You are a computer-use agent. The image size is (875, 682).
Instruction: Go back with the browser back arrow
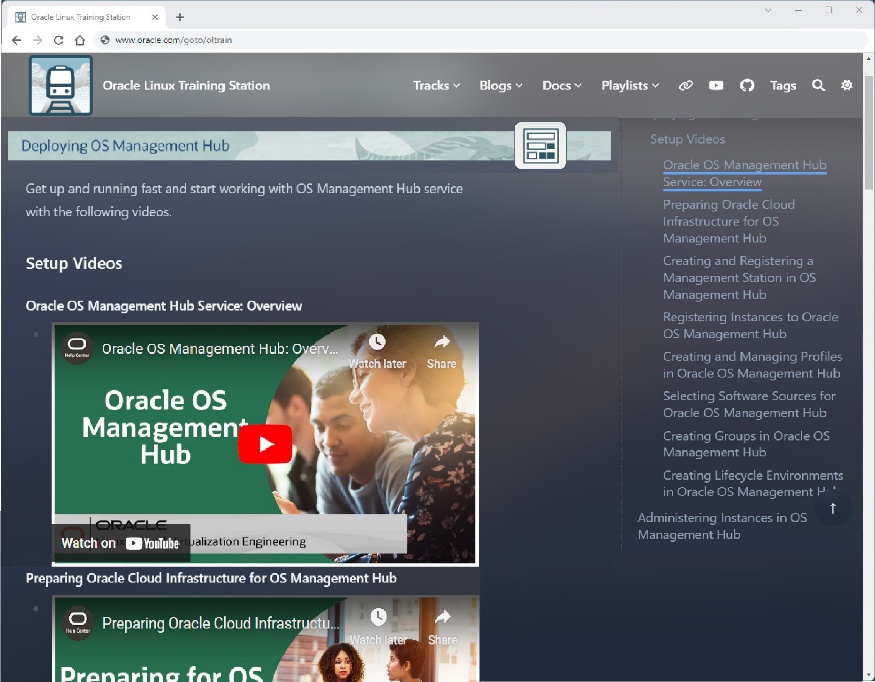(16, 40)
